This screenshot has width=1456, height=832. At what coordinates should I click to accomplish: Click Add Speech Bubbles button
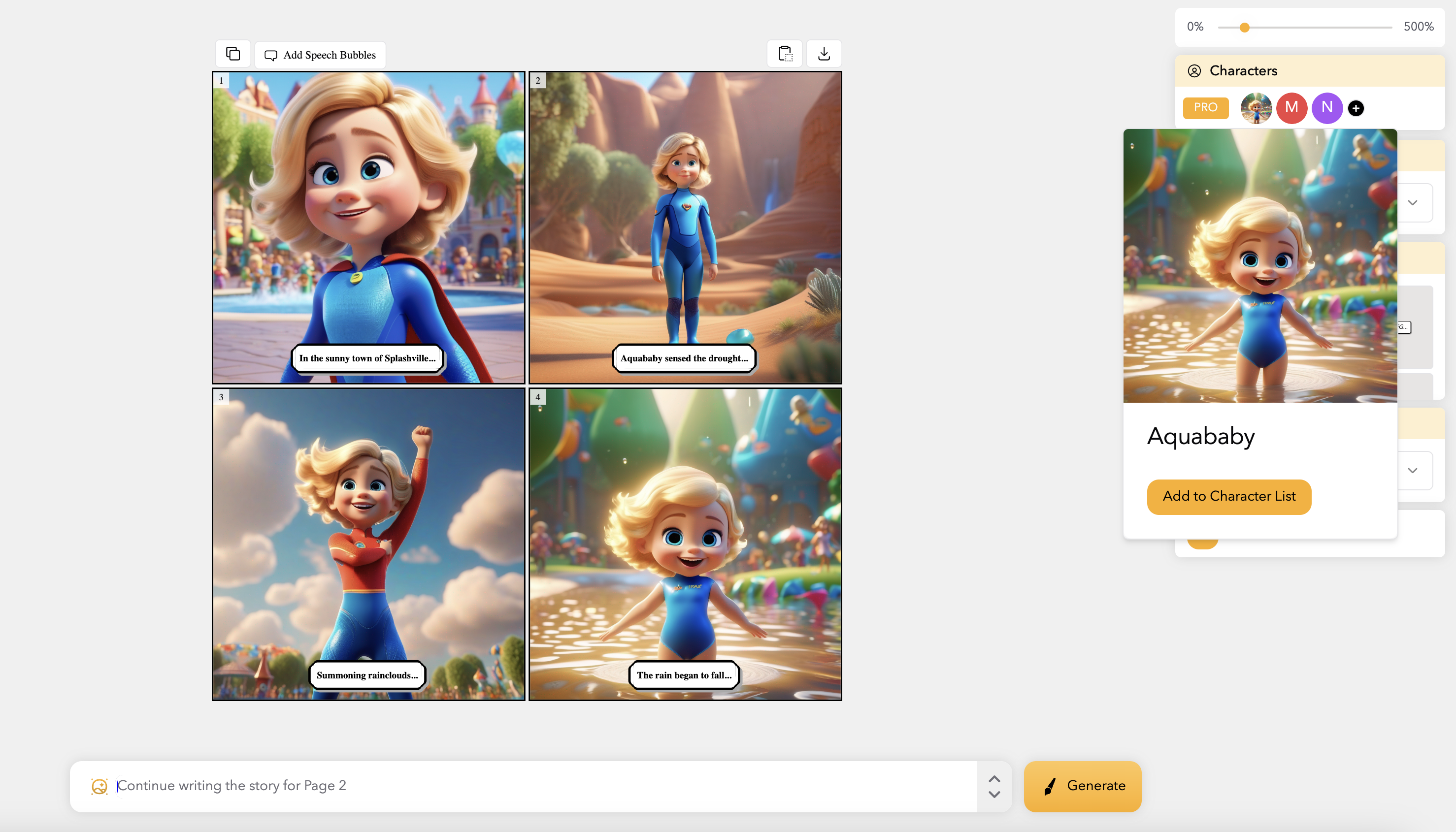pos(320,55)
